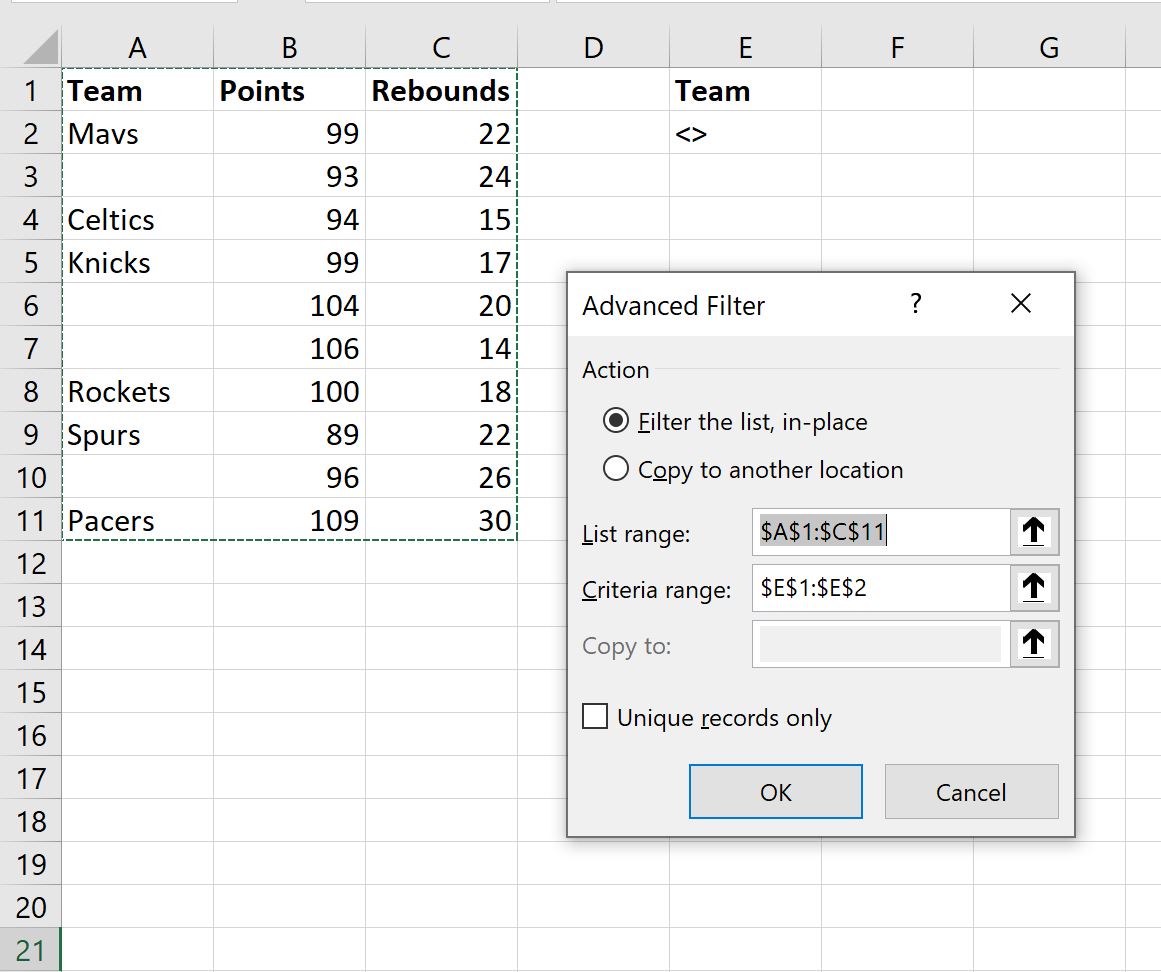Cancel the Advanced Filter dialog
This screenshot has height=972, width=1161.
click(970, 792)
